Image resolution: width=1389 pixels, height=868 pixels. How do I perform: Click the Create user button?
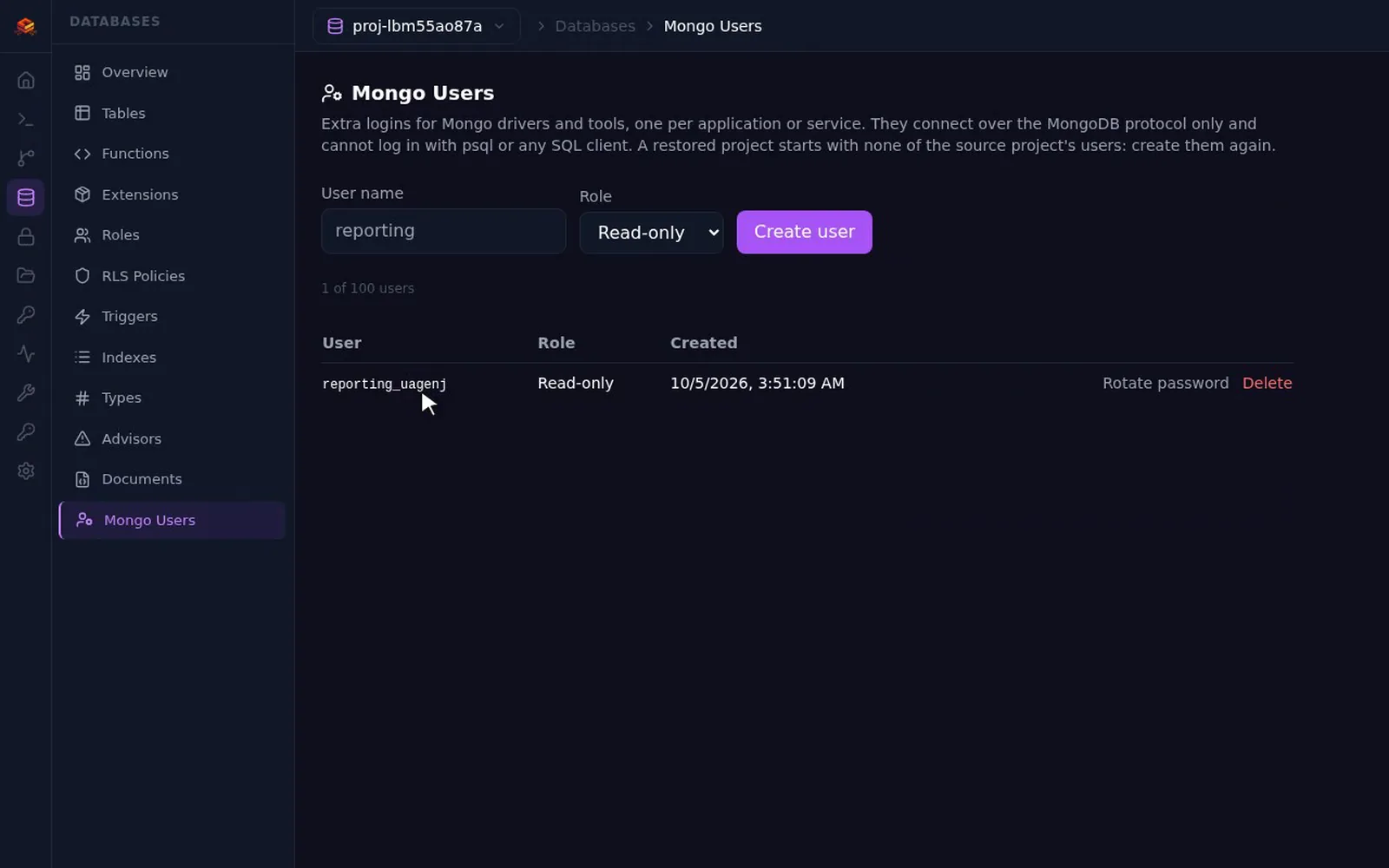pyautogui.click(x=805, y=232)
